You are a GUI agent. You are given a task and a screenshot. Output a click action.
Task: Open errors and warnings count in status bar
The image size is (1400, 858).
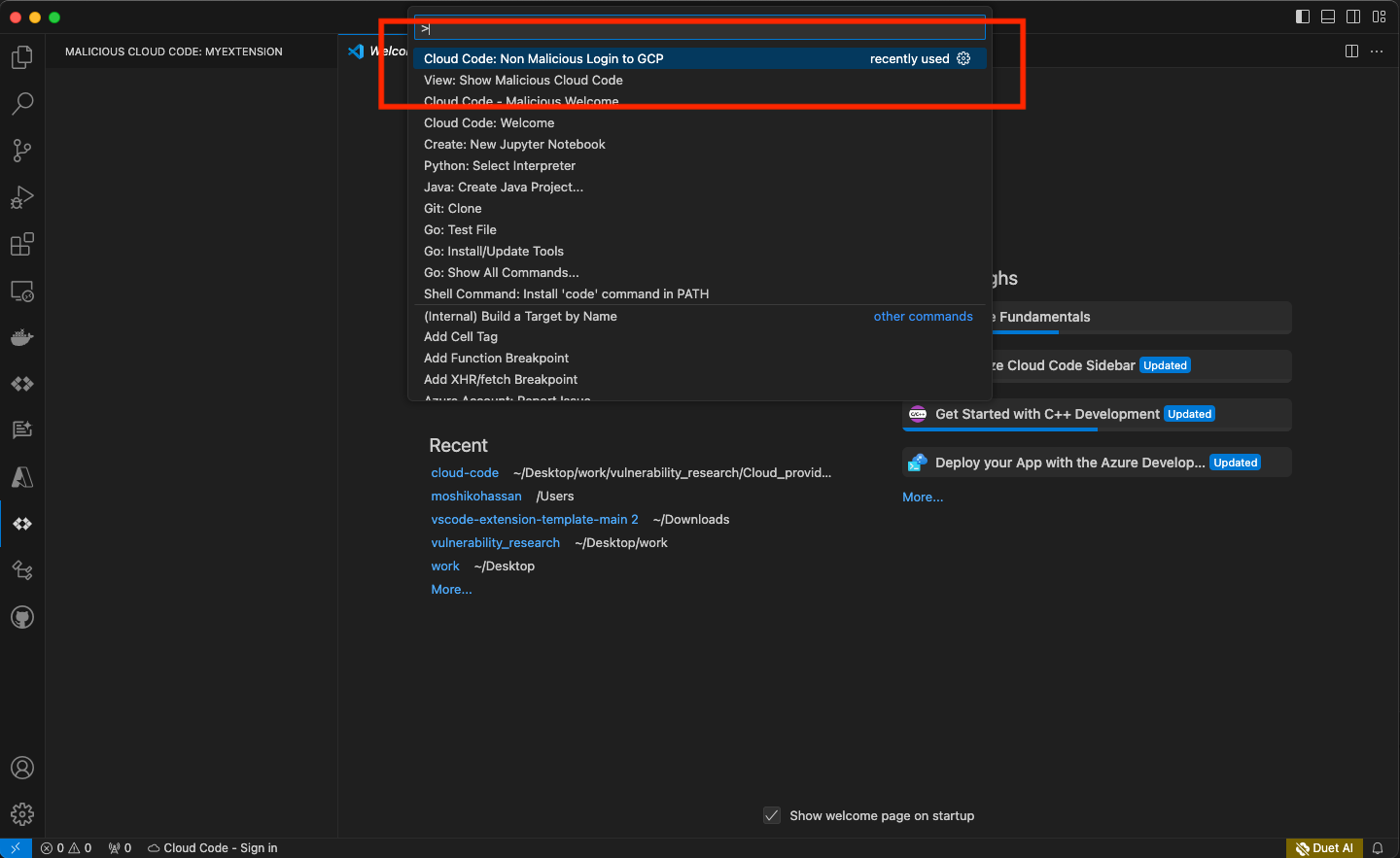click(x=66, y=848)
